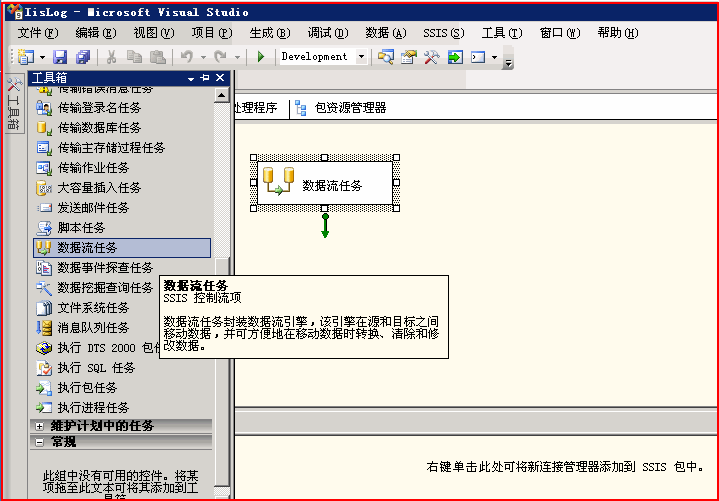This screenshot has height=501, width=719.
Task: Open the 帮助(H) menu
Action: 618,33
